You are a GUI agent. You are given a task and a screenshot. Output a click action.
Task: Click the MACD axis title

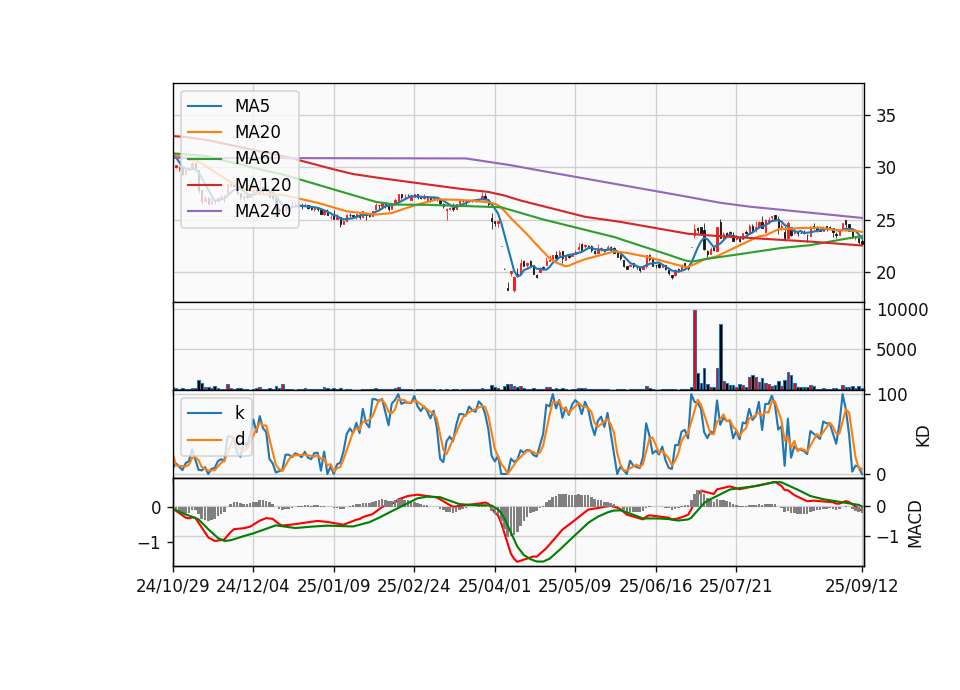914,524
